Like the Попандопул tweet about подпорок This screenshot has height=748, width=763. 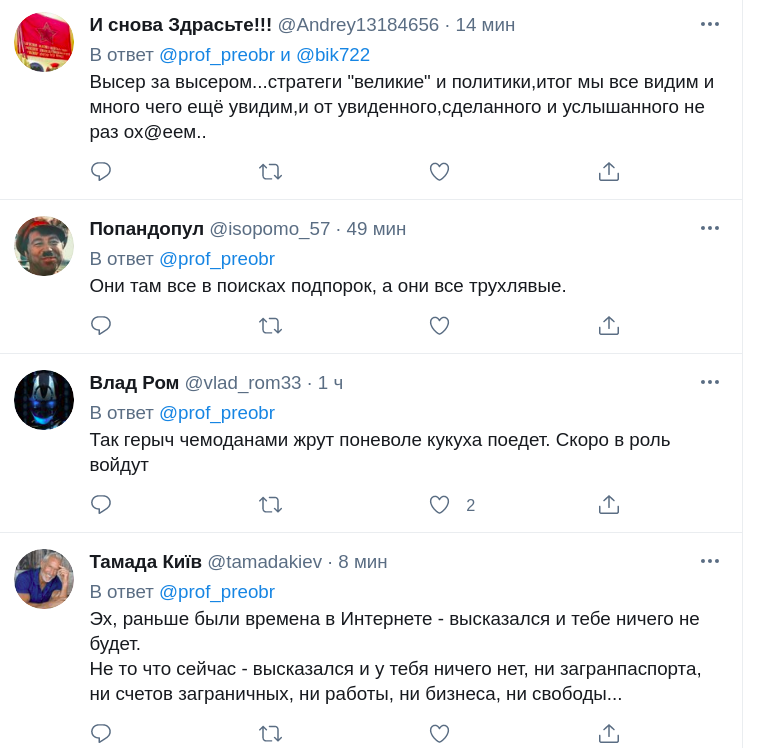(439, 326)
